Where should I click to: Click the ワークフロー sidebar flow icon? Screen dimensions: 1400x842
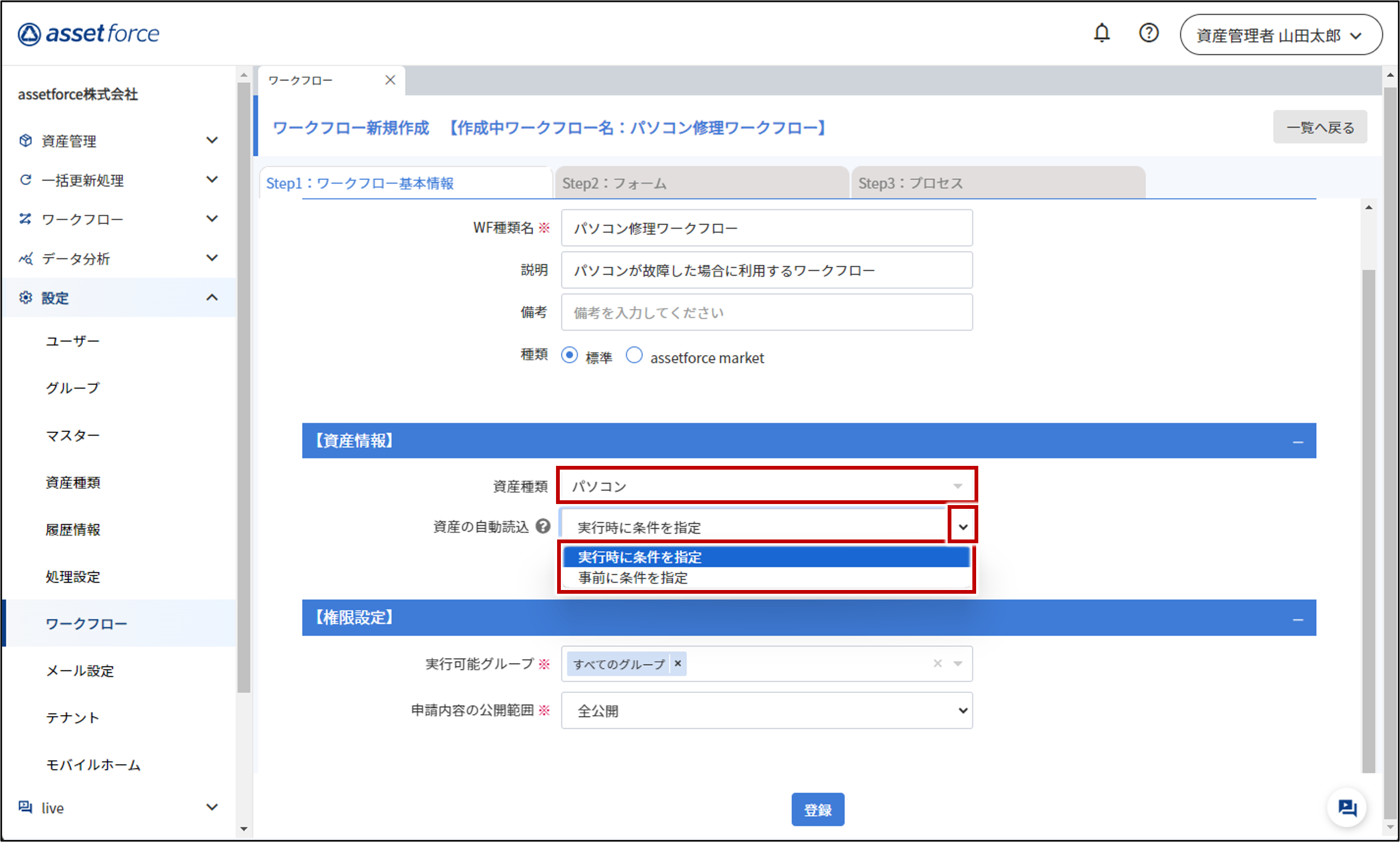26,219
